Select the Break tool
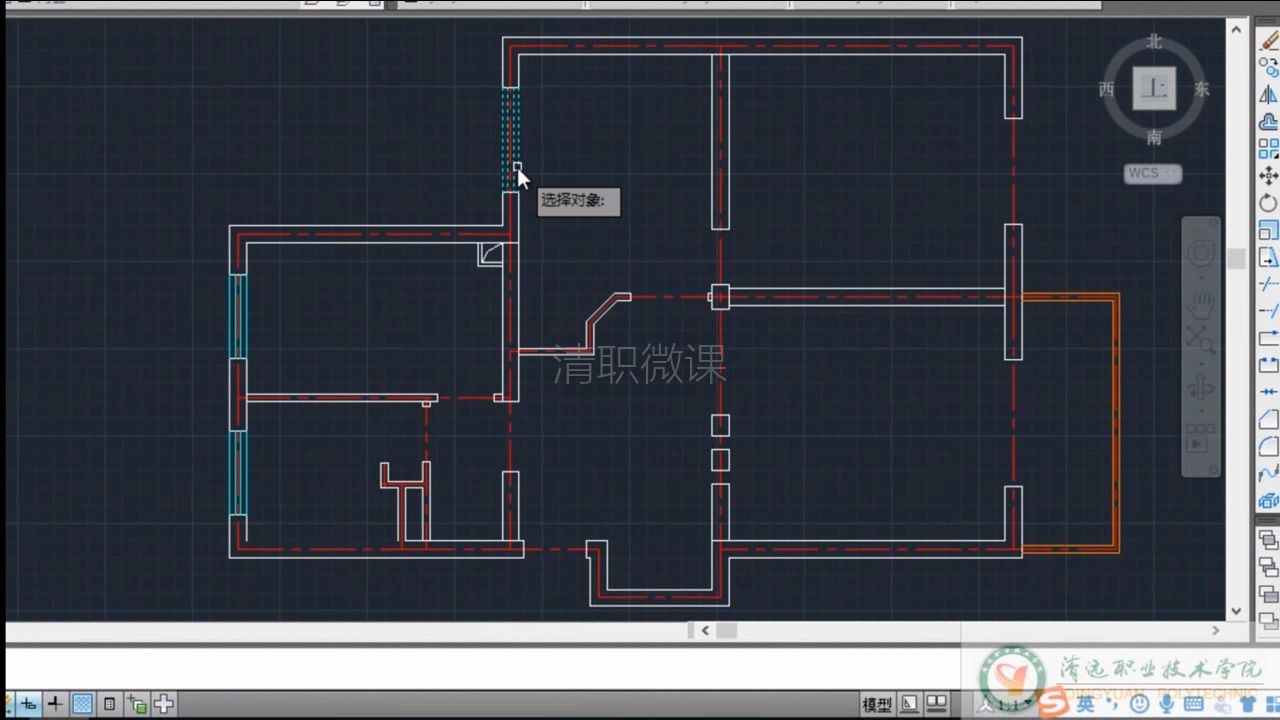The height and width of the screenshot is (720, 1280). (1269, 365)
